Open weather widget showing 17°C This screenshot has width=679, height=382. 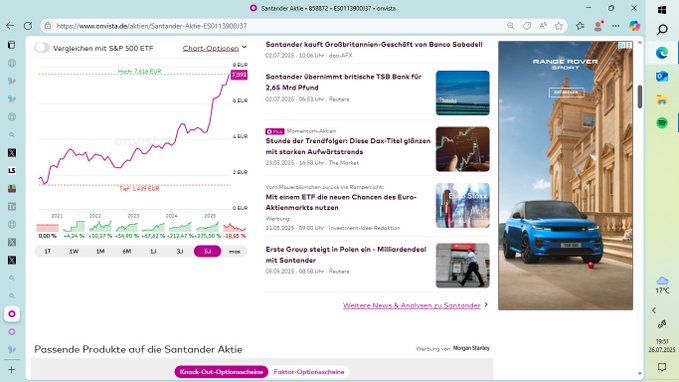coord(662,285)
